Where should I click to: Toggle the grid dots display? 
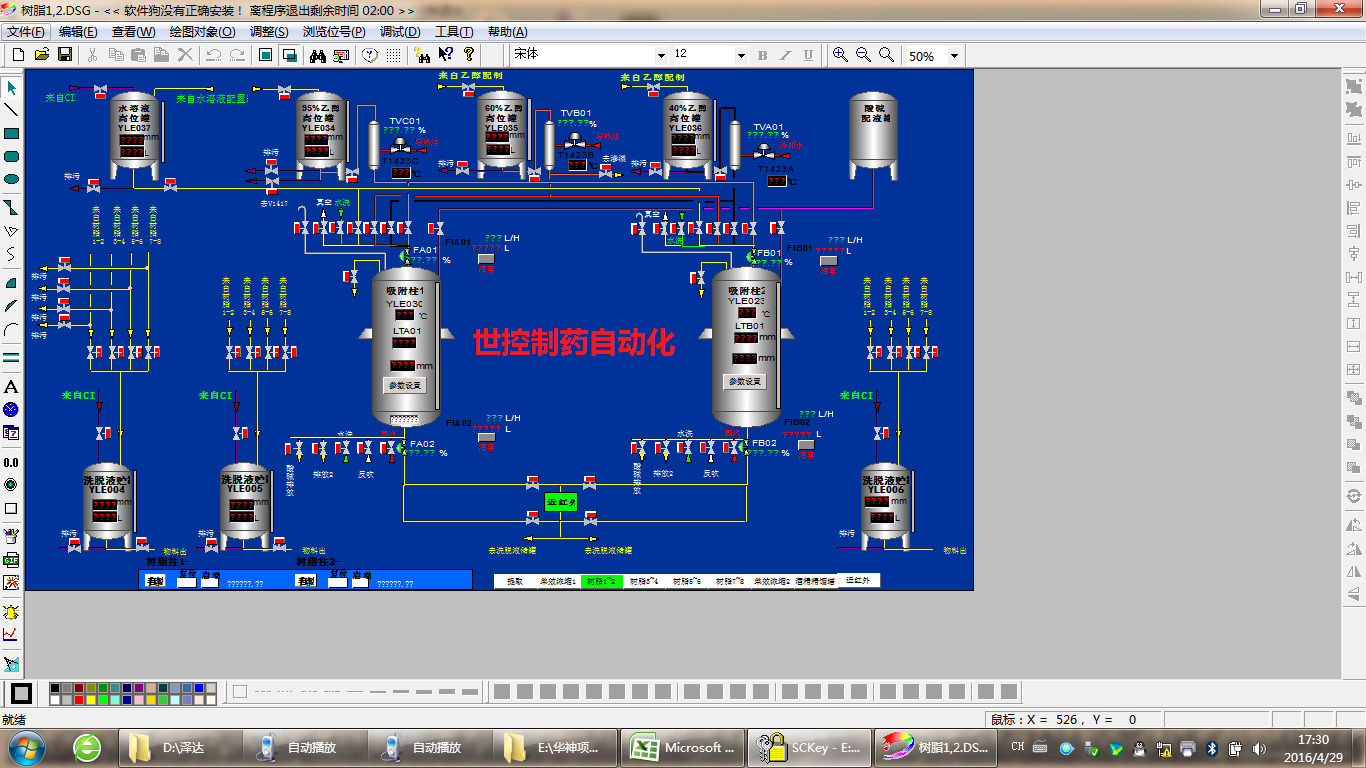[394, 55]
